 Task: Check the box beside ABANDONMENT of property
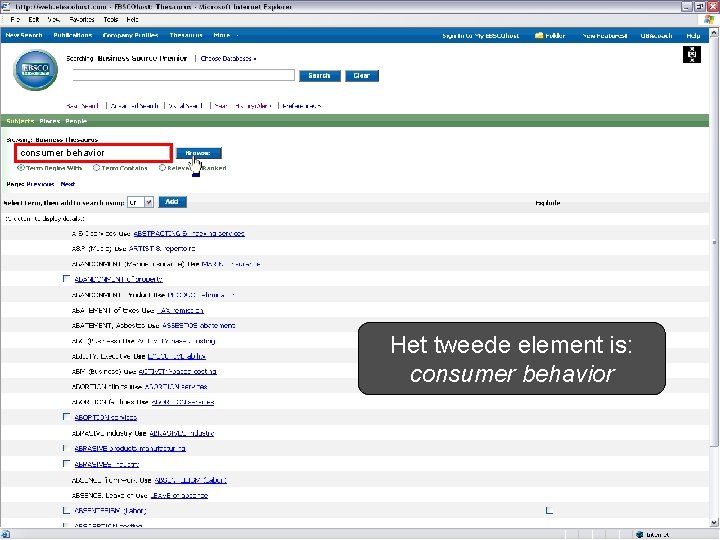tap(66, 278)
